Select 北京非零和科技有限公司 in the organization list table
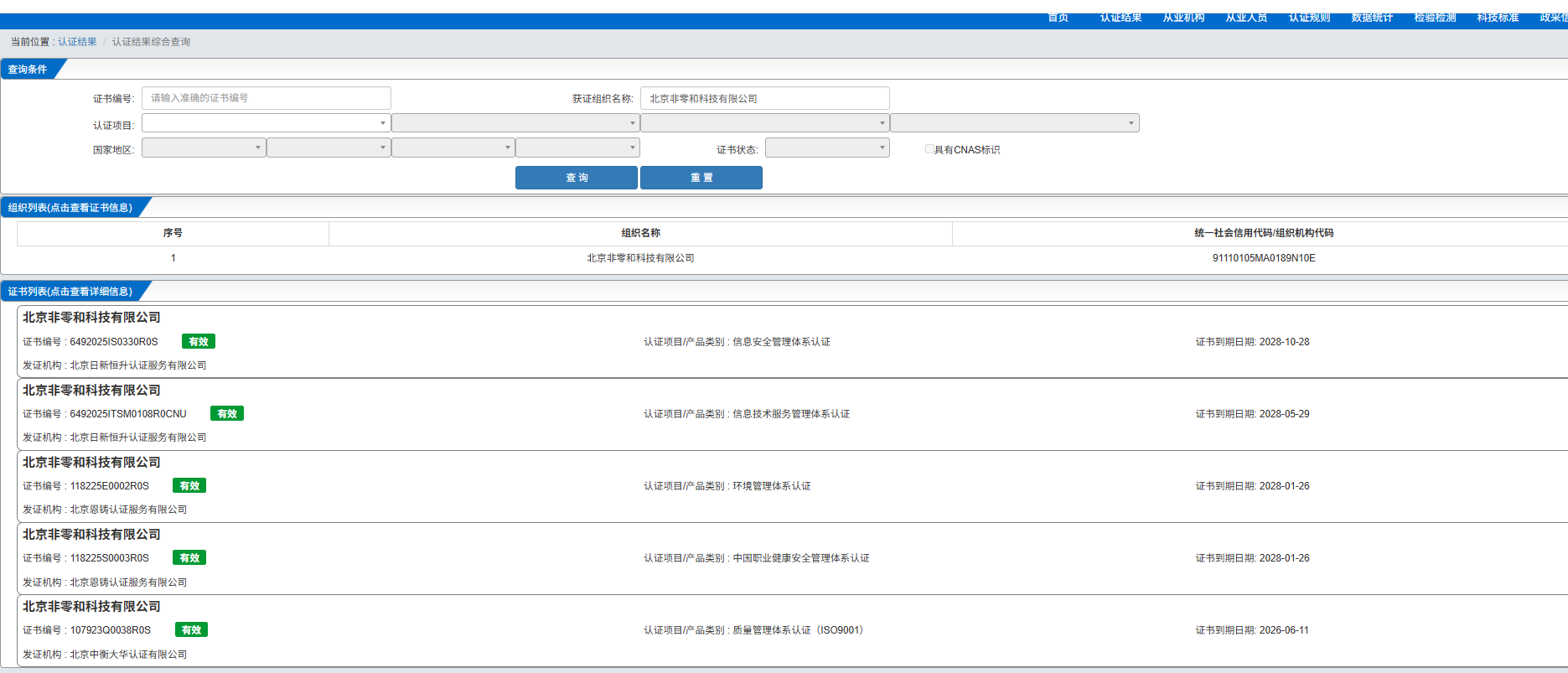Image resolution: width=1568 pixels, height=673 pixels. click(x=640, y=258)
